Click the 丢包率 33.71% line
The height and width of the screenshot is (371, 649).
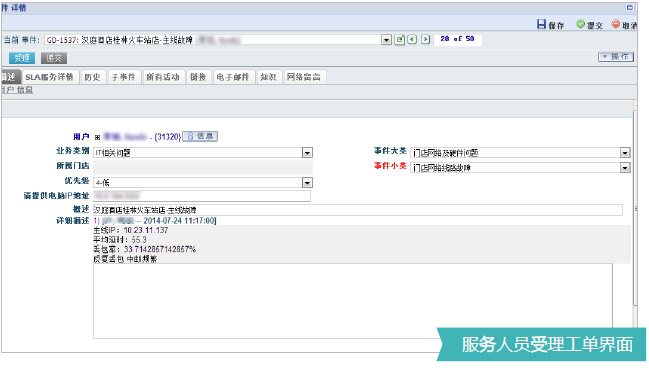tap(144, 249)
